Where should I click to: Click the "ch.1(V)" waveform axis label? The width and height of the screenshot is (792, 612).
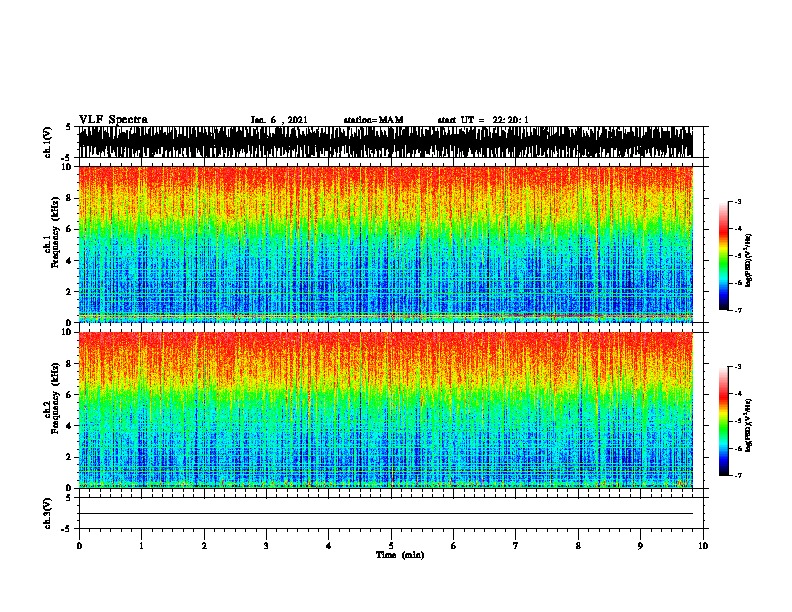(x=48, y=142)
